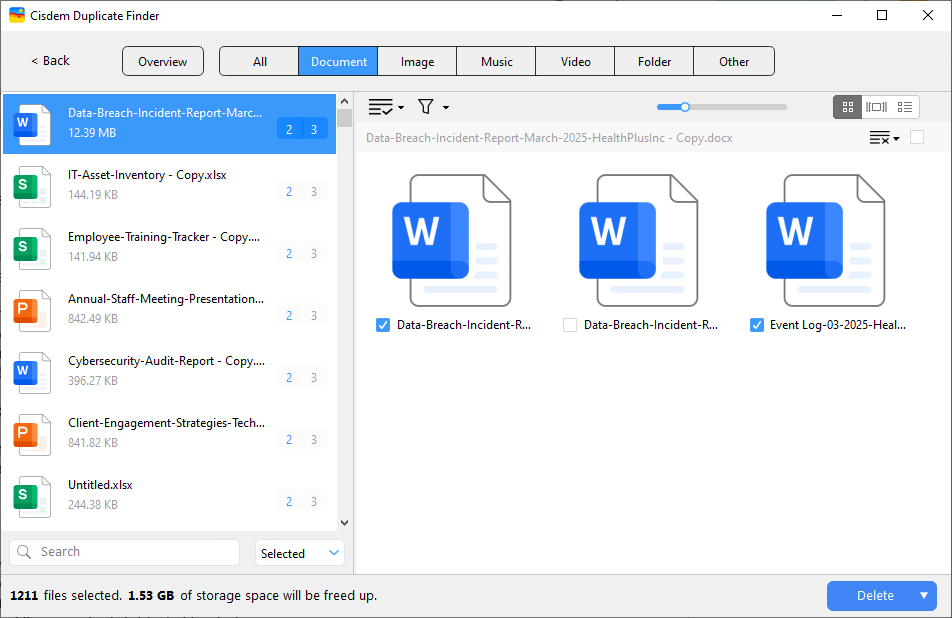The image size is (952, 618).
Task: Open the filter options
Action: [425, 107]
